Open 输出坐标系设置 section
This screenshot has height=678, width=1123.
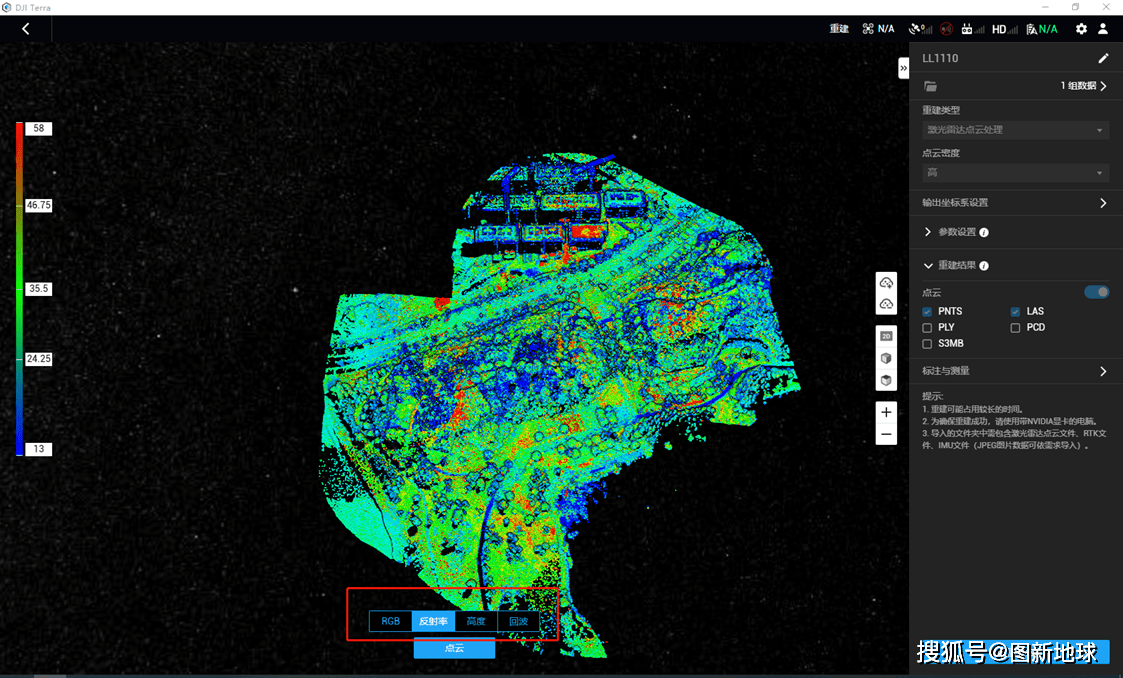1016,203
